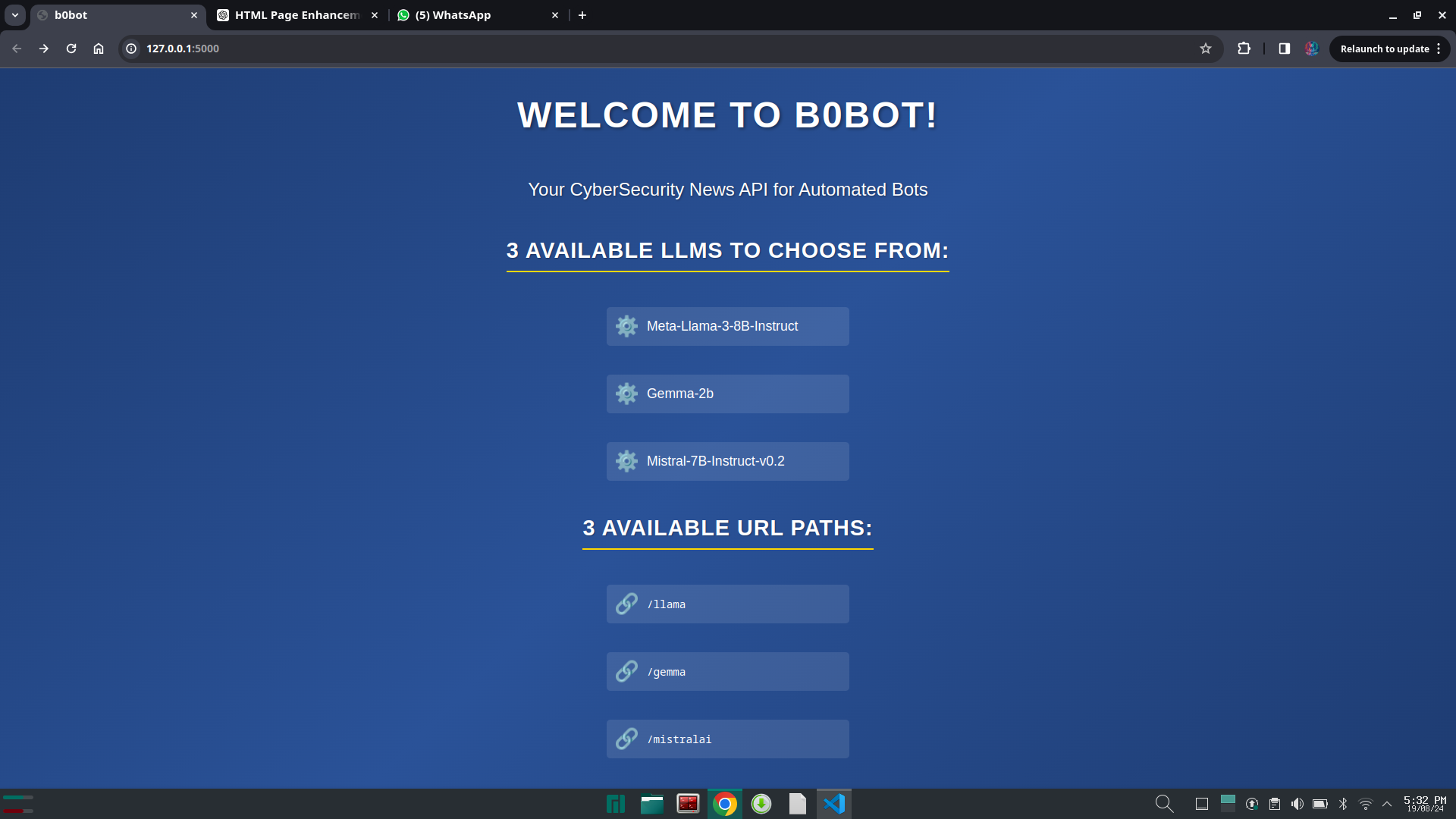Click the gear icon next to Gemma-2b
Viewport: 1456px width, 819px height.
pos(626,394)
